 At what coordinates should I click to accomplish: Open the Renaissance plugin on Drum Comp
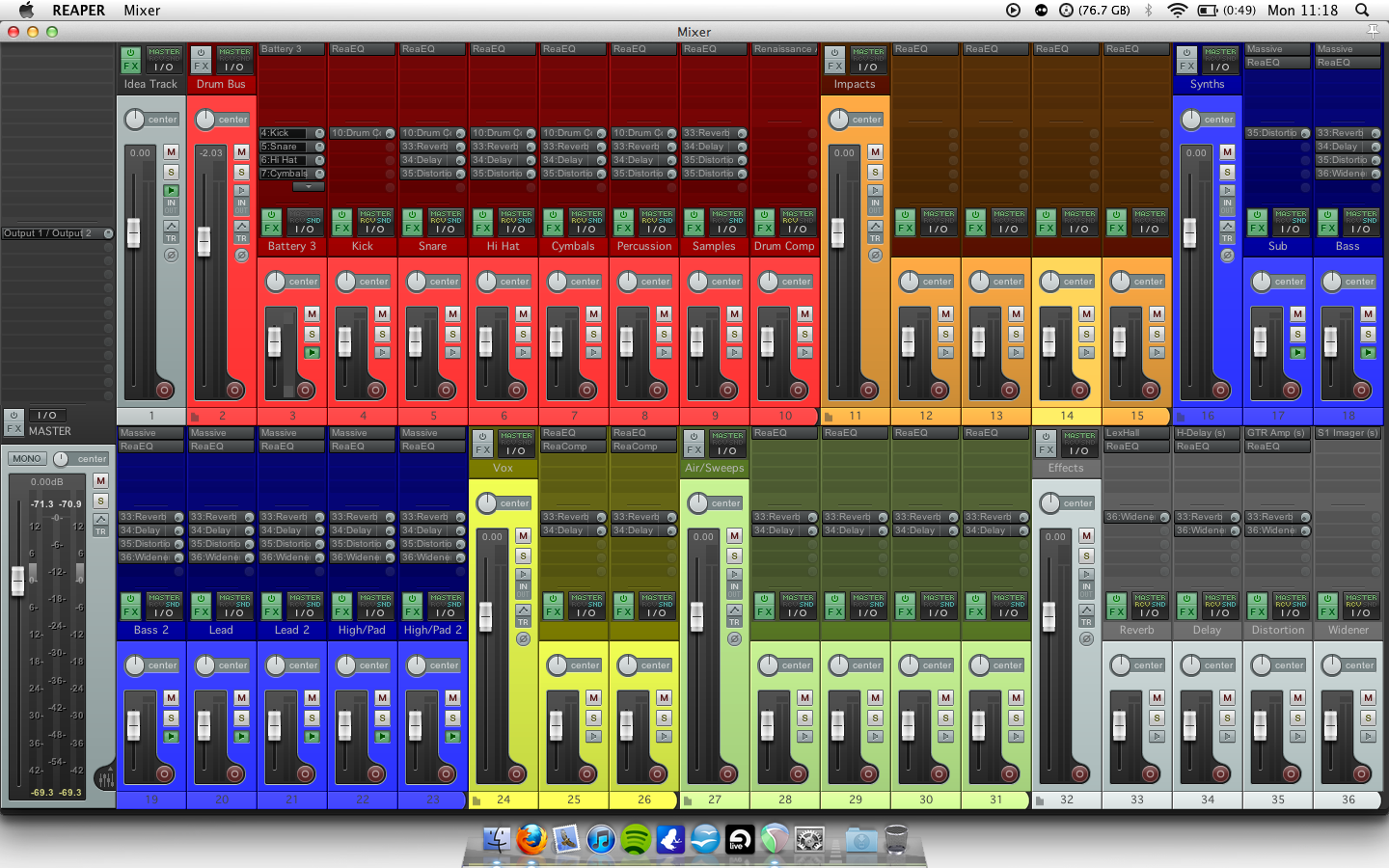click(784, 49)
